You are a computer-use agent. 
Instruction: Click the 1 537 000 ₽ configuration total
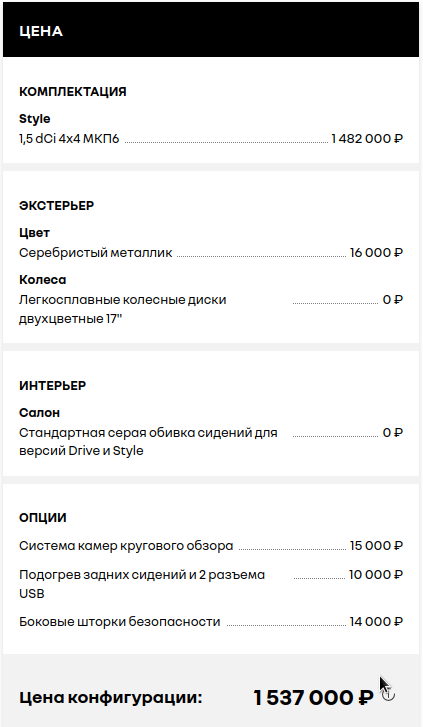point(313,697)
